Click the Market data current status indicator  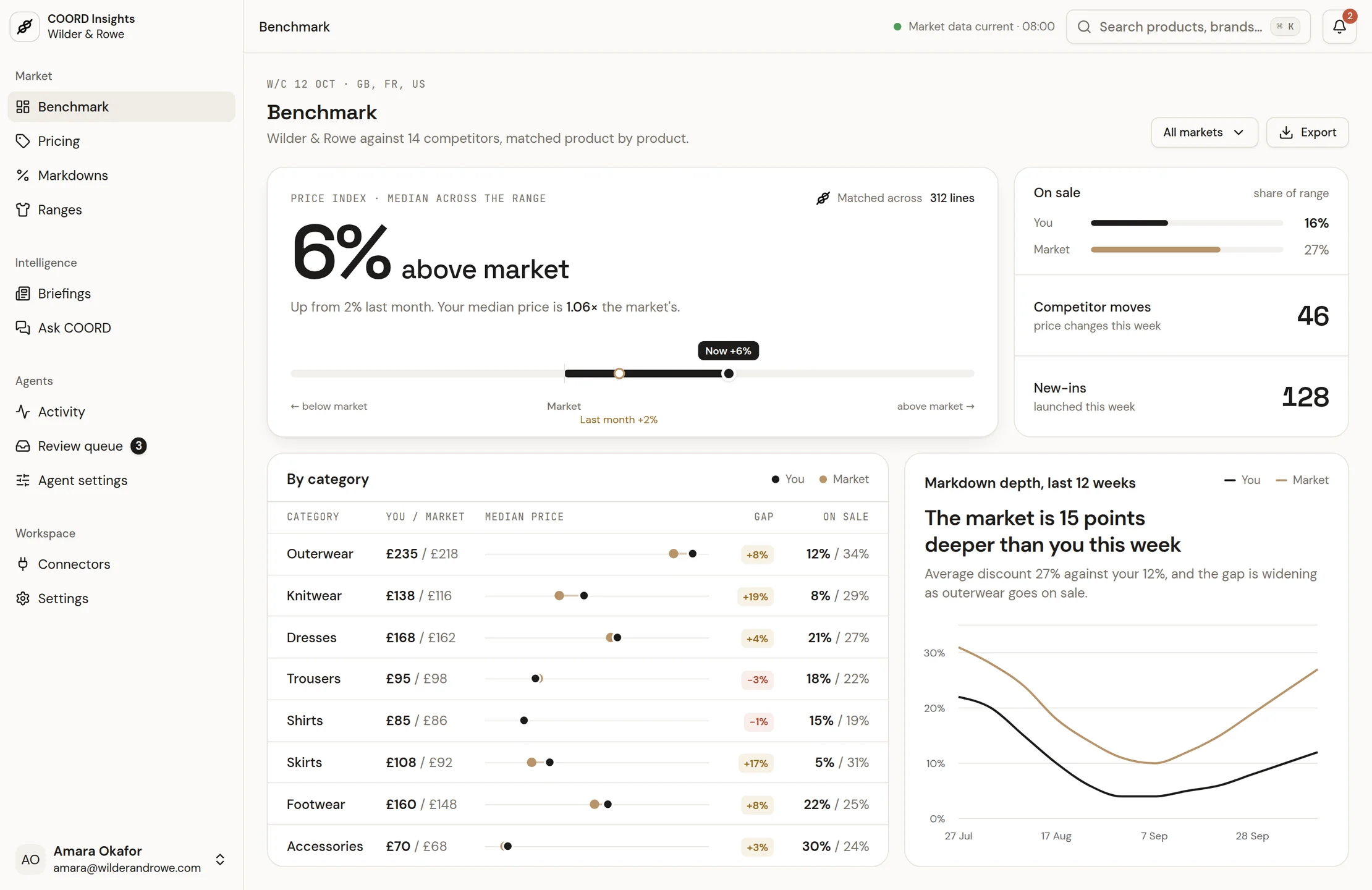974,27
